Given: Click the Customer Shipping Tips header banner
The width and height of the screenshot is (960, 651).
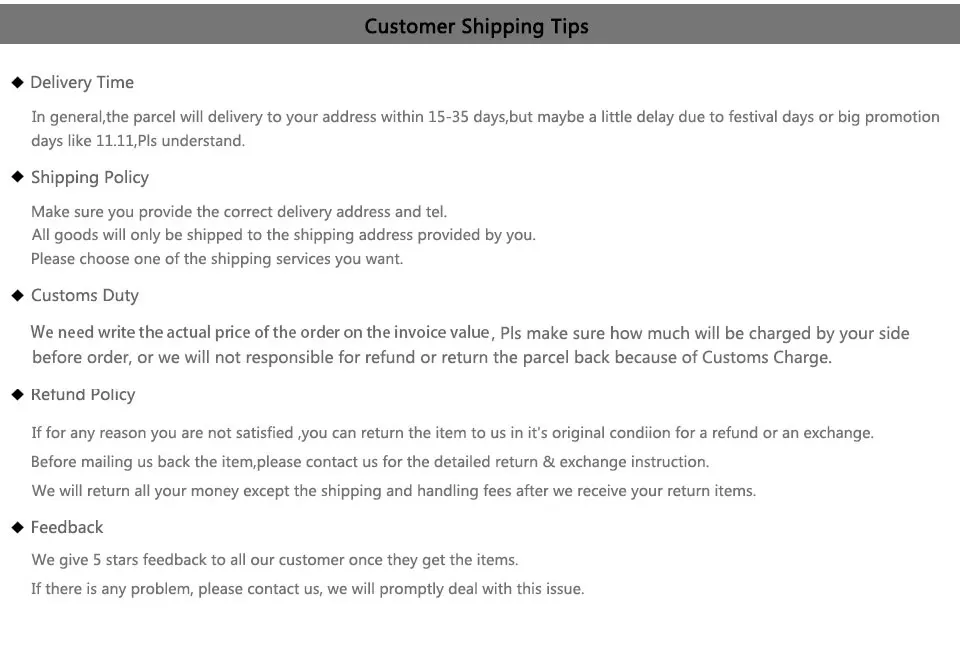Looking at the screenshot, I should click(480, 24).
